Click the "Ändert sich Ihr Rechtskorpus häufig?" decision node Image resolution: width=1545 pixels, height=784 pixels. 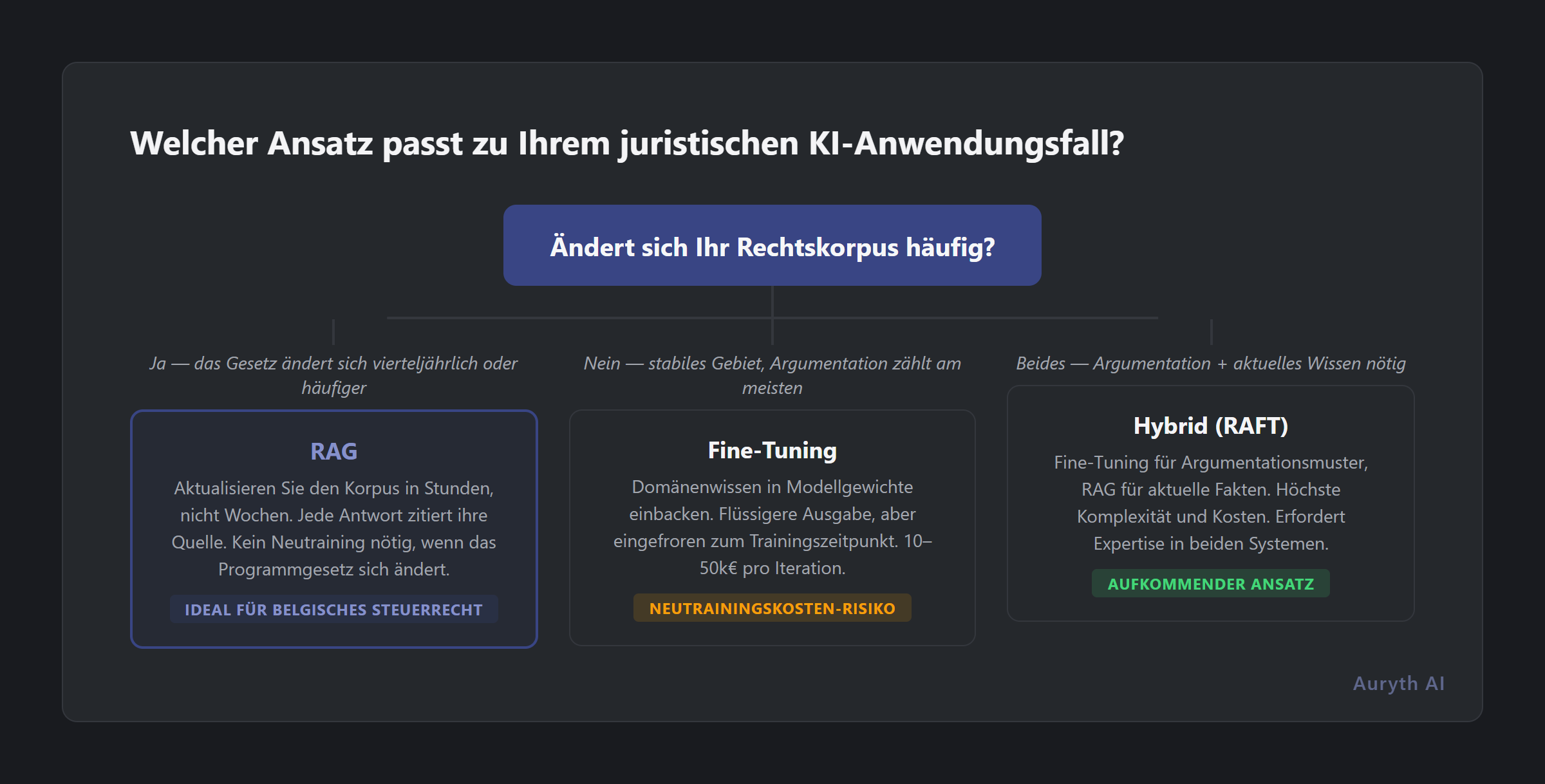pos(771,246)
